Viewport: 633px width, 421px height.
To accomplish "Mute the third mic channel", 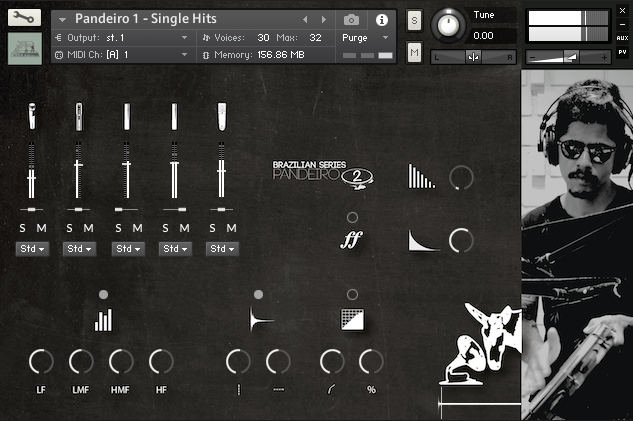I will click(x=137, y=228).
